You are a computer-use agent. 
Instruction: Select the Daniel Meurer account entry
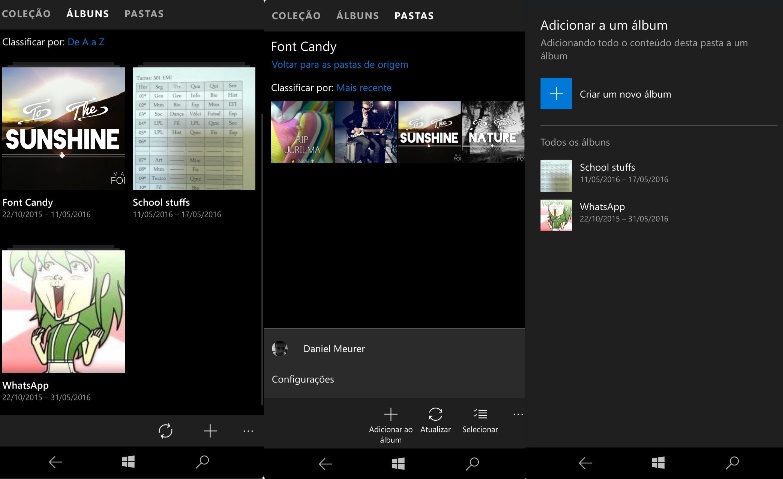pos(333,349)
